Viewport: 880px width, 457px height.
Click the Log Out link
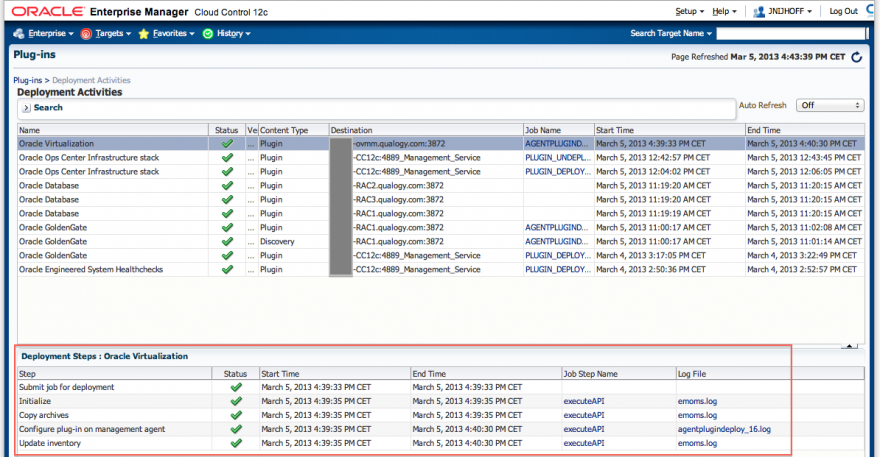[x=844, y=11]
